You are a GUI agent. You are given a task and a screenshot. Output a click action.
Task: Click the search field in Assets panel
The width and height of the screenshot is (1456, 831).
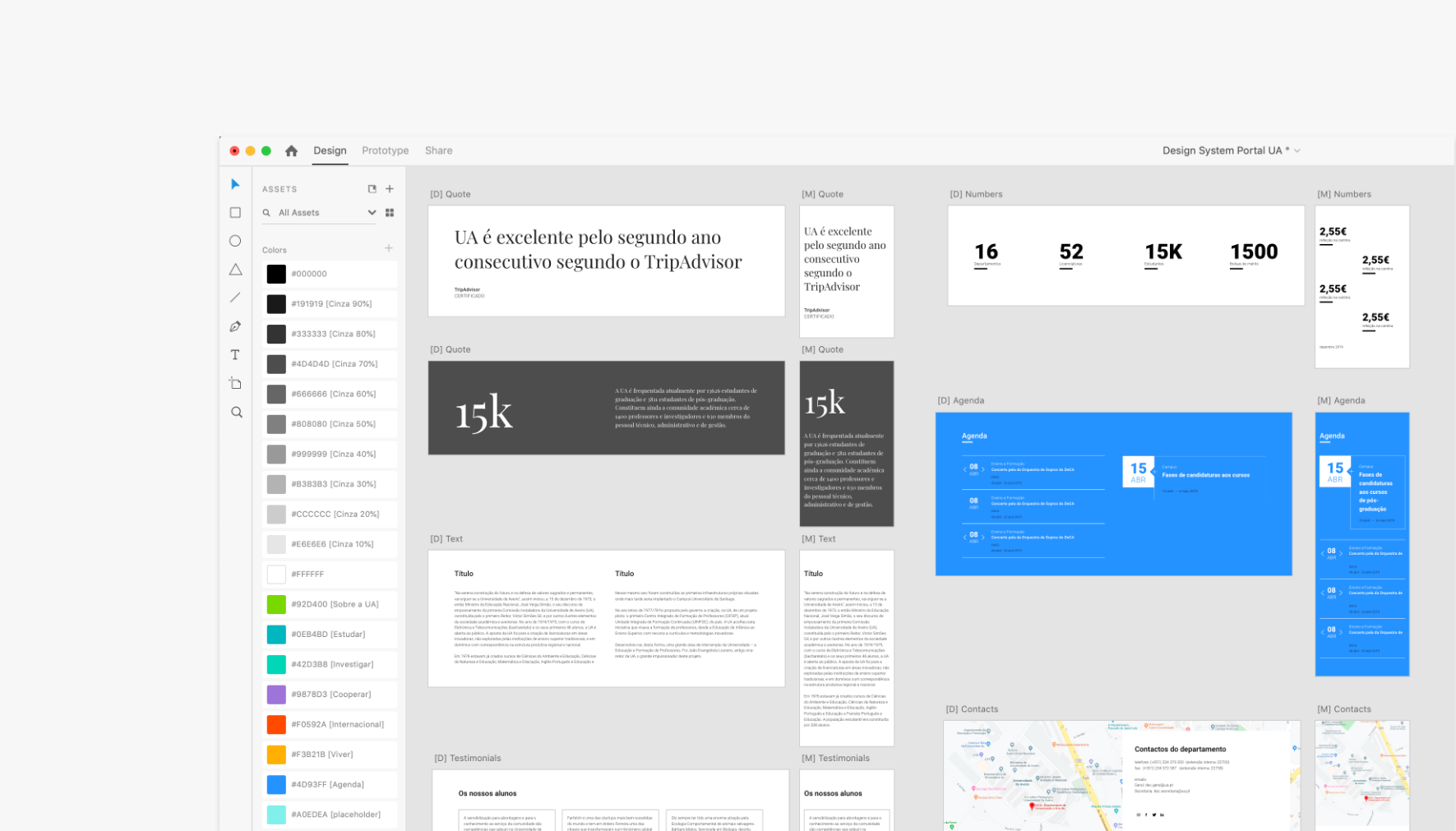pos(312,212)
